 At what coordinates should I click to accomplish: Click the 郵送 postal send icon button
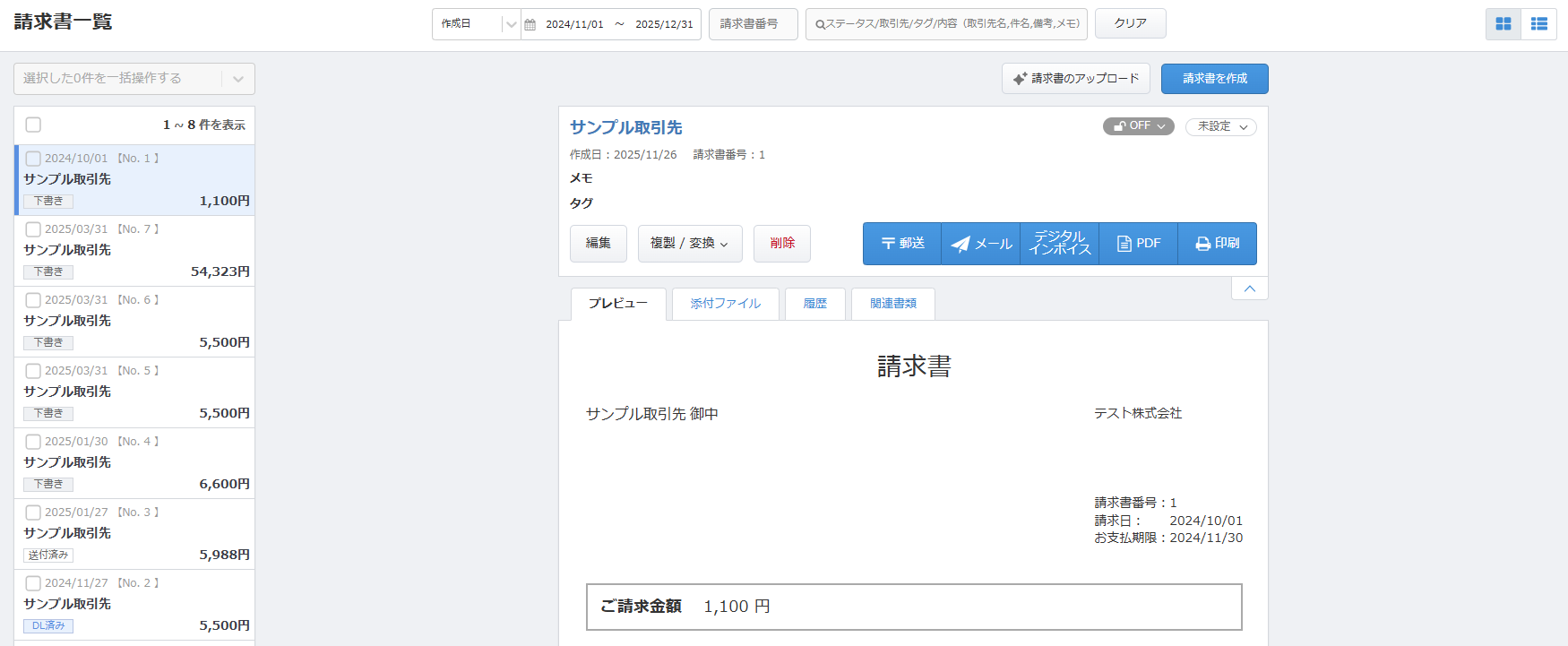[x=902, y=244]
